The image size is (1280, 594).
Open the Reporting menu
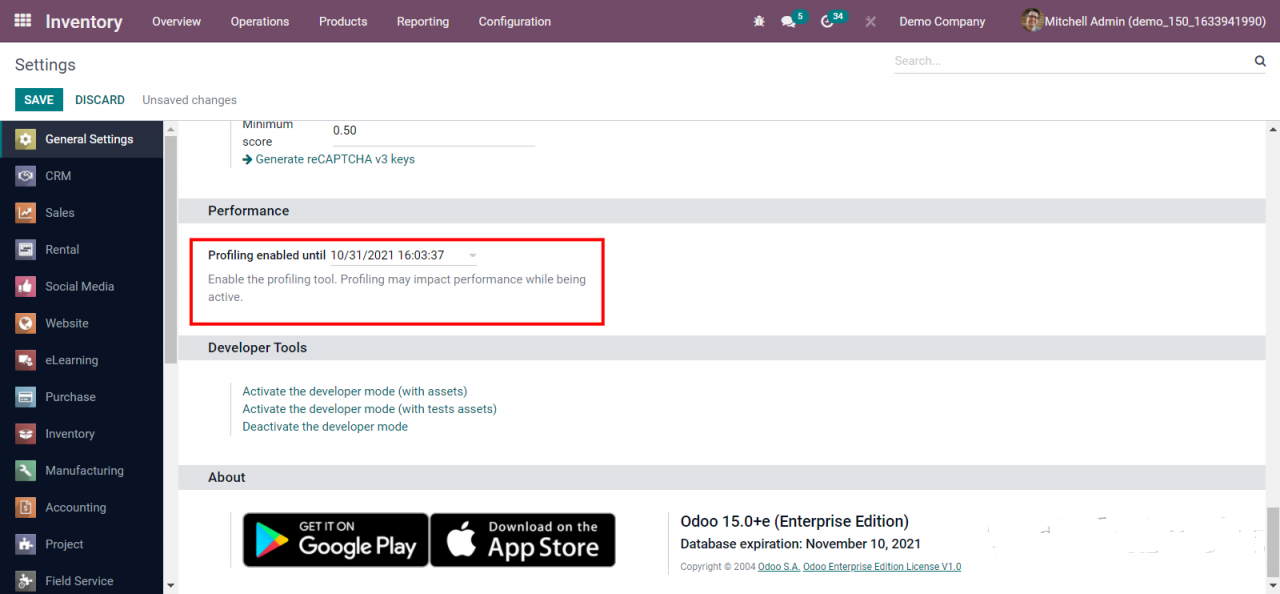(x=422, y=21)
